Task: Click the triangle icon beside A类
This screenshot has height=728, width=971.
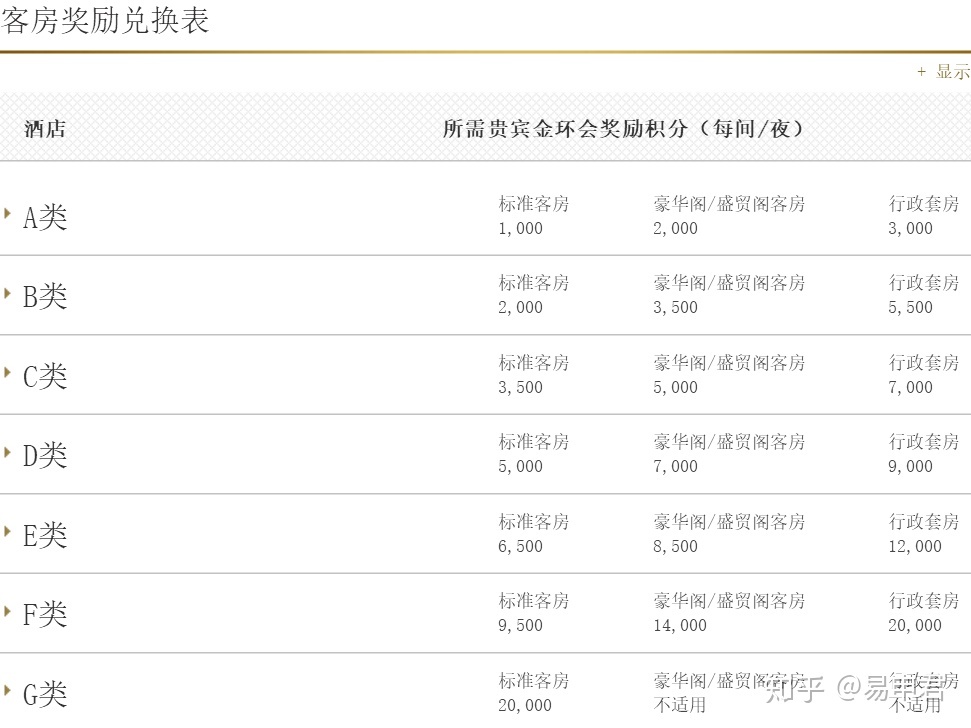Action: point(7,212)
